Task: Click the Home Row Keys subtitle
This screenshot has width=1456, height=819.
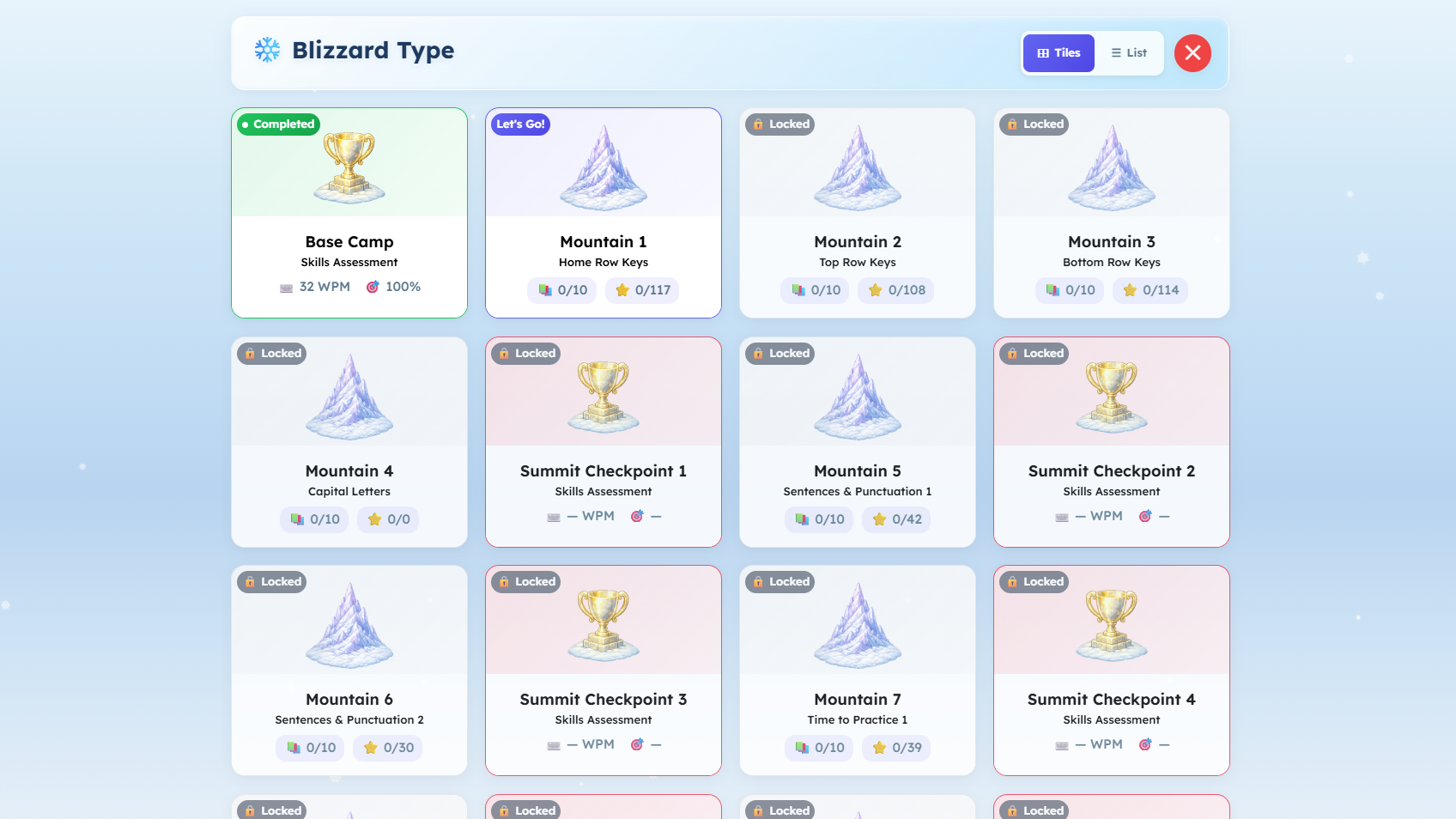Action: pyautogui.click(x=604, y=263)
